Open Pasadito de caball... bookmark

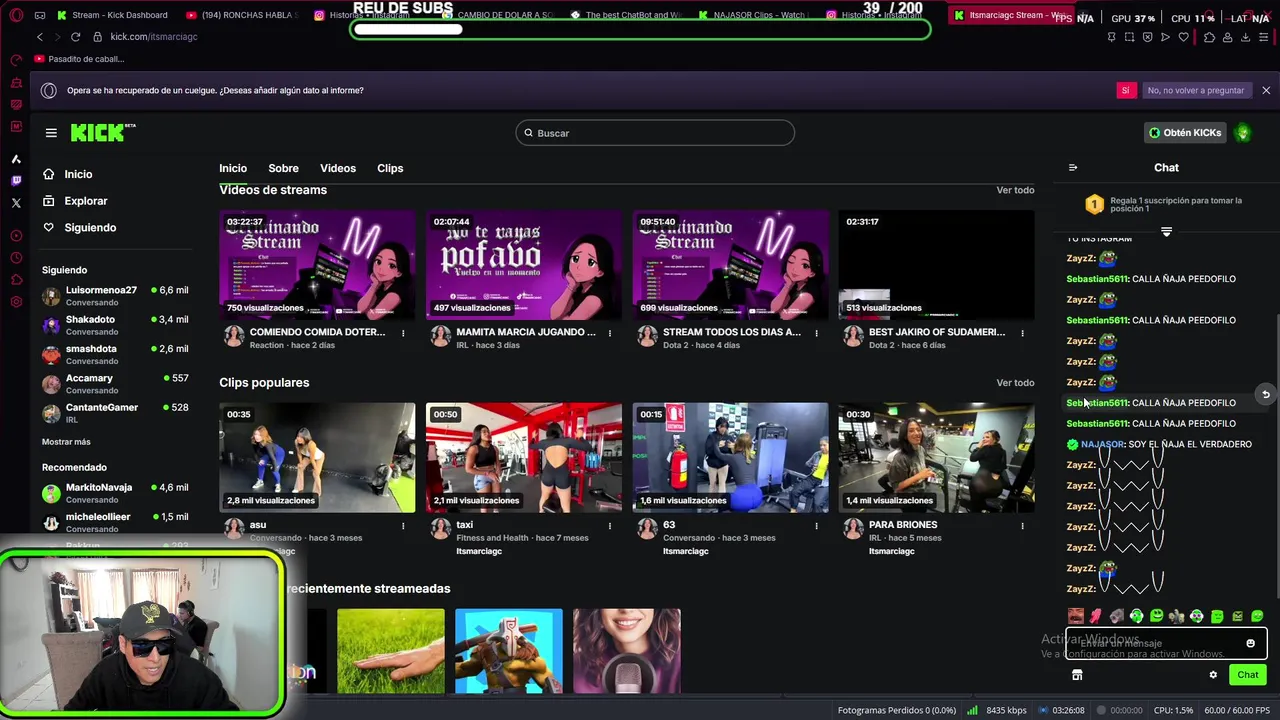tap(78, 59)
